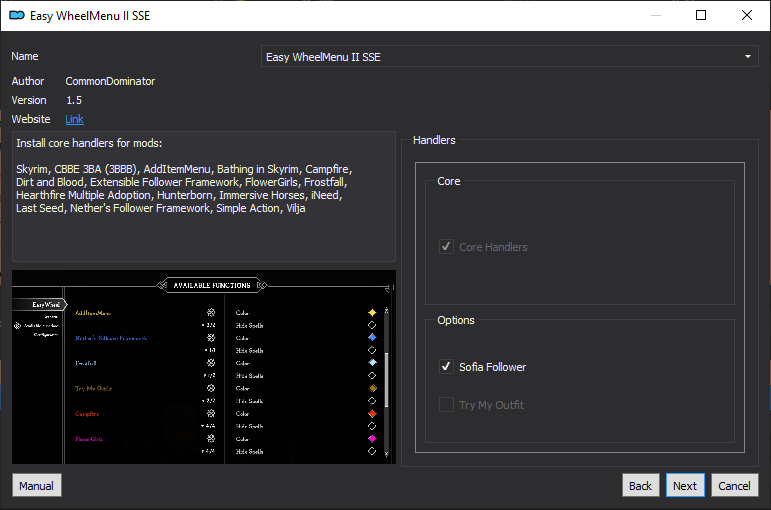Click 'Install core handlers for mods:' text

click(x=89, y=143)
